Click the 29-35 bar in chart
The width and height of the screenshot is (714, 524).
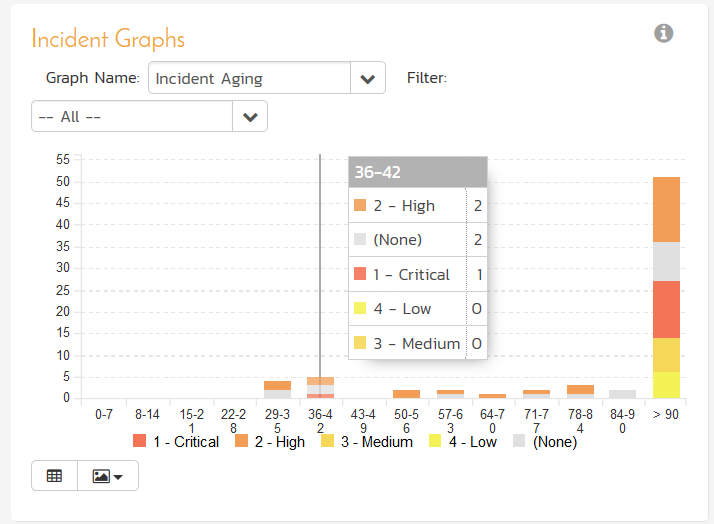277,389
